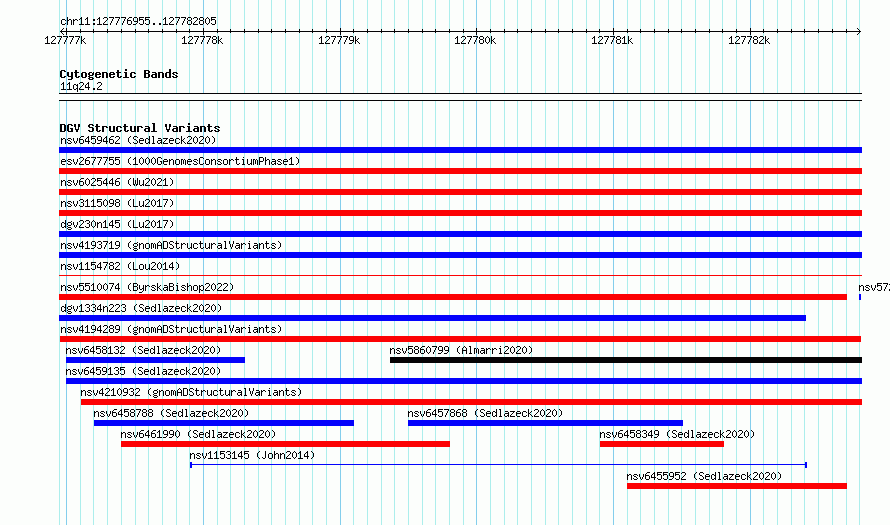The width and height of the screenshot is (890, 525).
Task: Click the short blue nsv6458132 bar
Action: [x=156, y=360]
